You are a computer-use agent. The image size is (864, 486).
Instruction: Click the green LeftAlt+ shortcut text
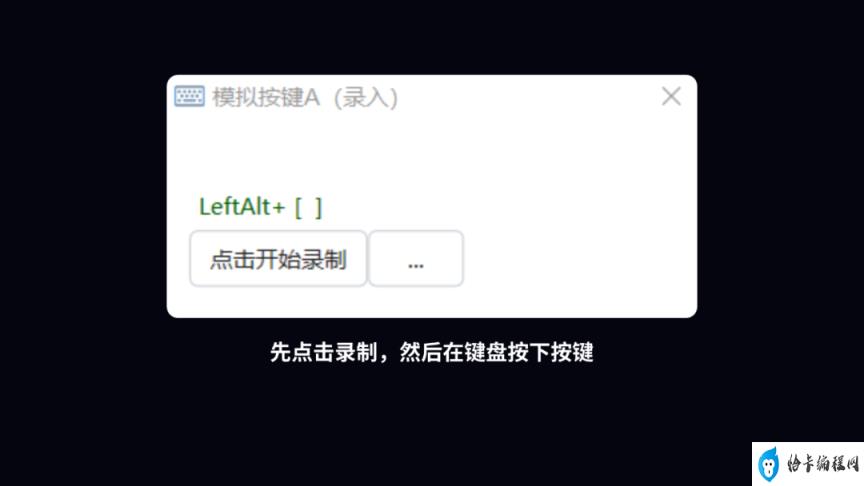[242, 207]
